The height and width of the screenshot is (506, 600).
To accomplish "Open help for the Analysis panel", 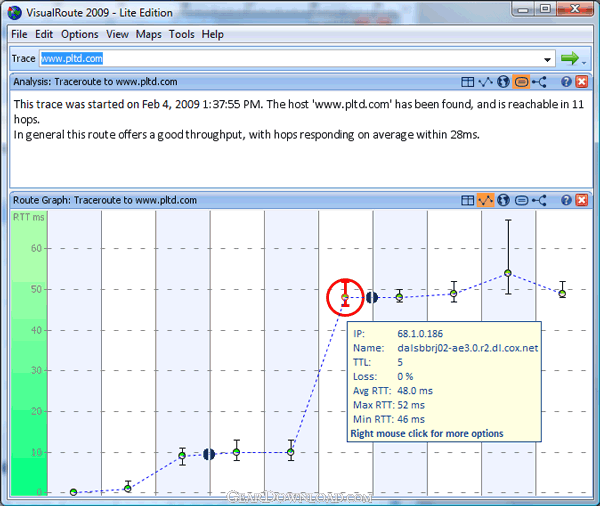I will point(566,82).
